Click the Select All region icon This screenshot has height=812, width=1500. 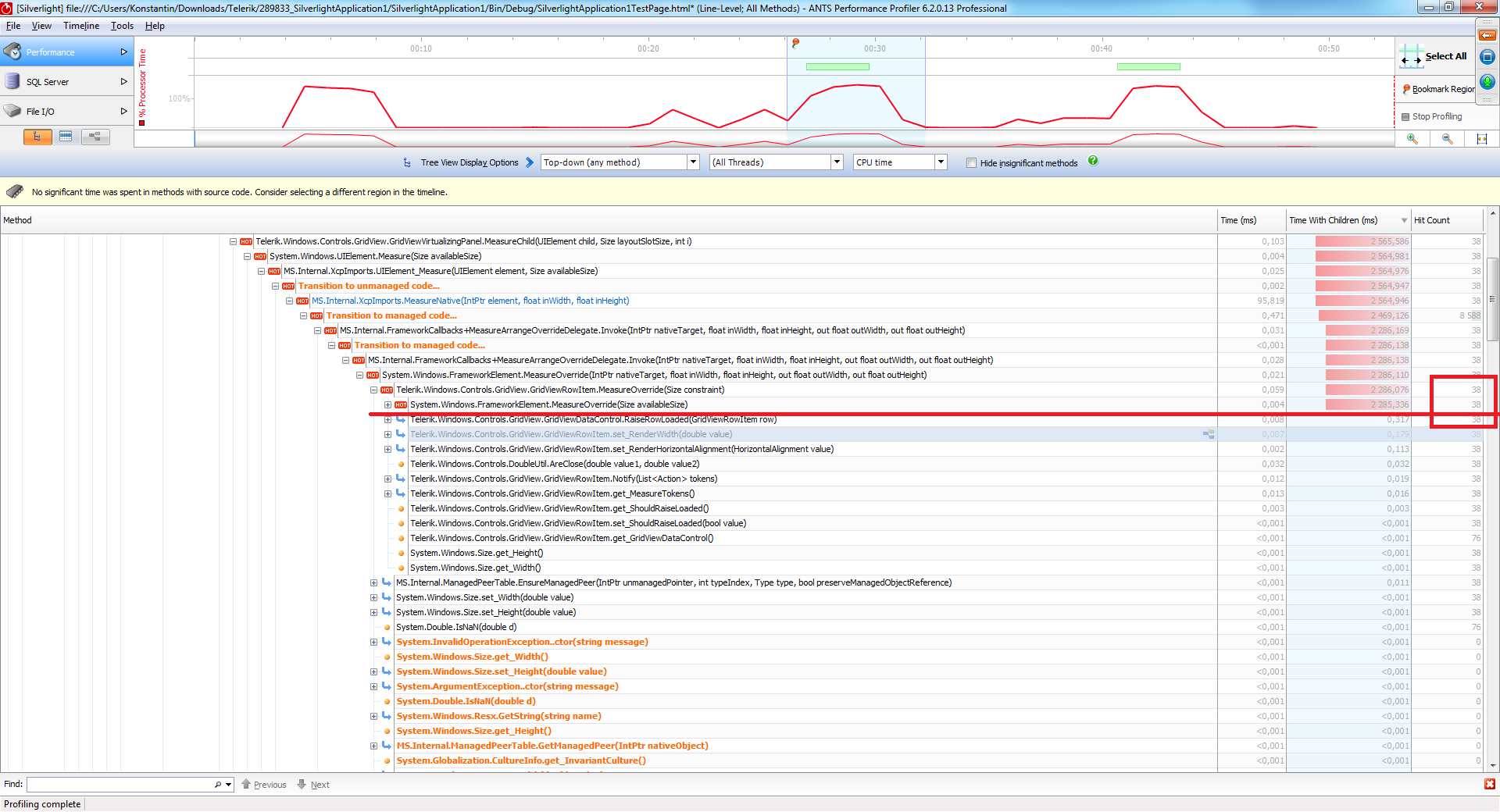[1411, 56]
